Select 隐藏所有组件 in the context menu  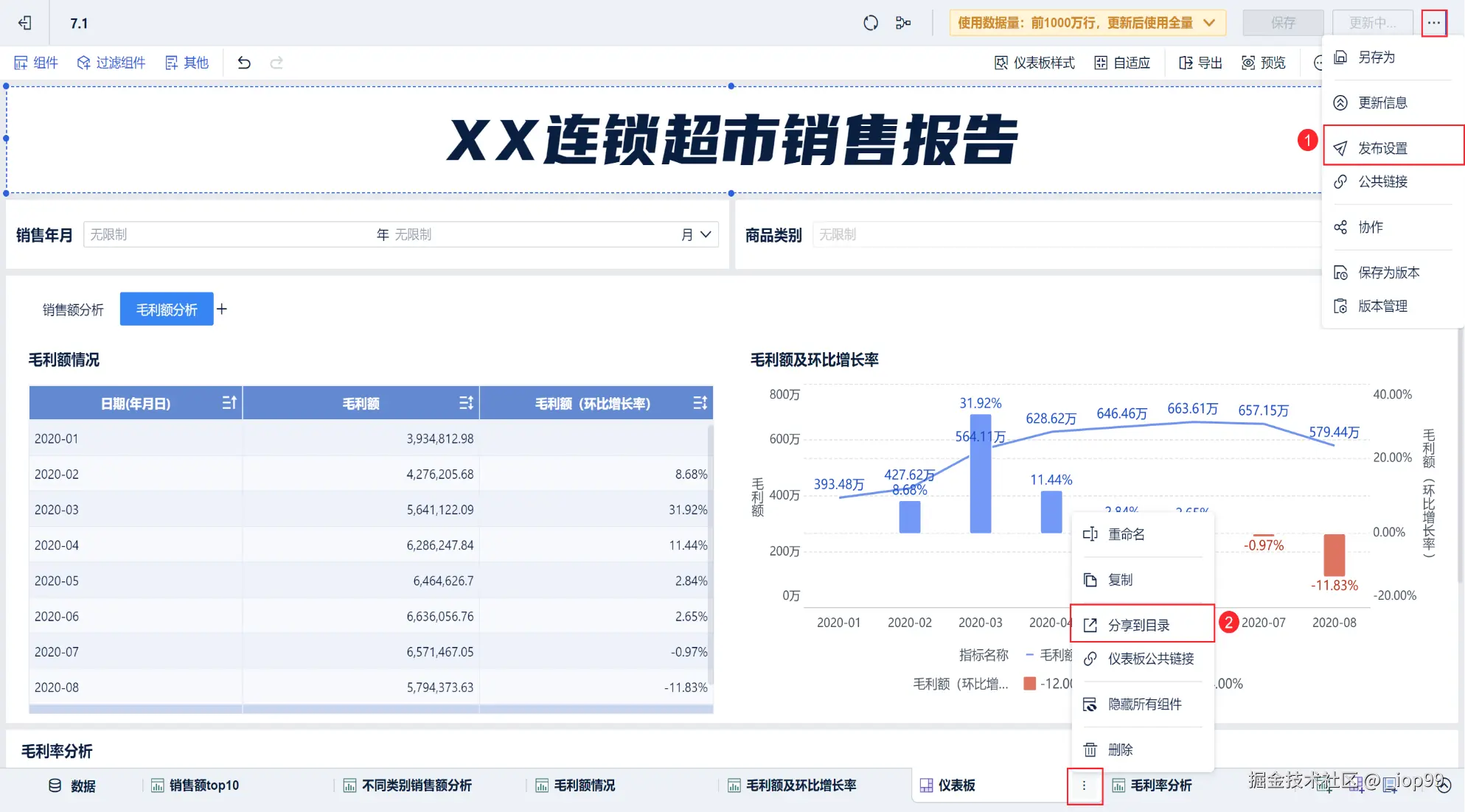(x=1144, y=704)
